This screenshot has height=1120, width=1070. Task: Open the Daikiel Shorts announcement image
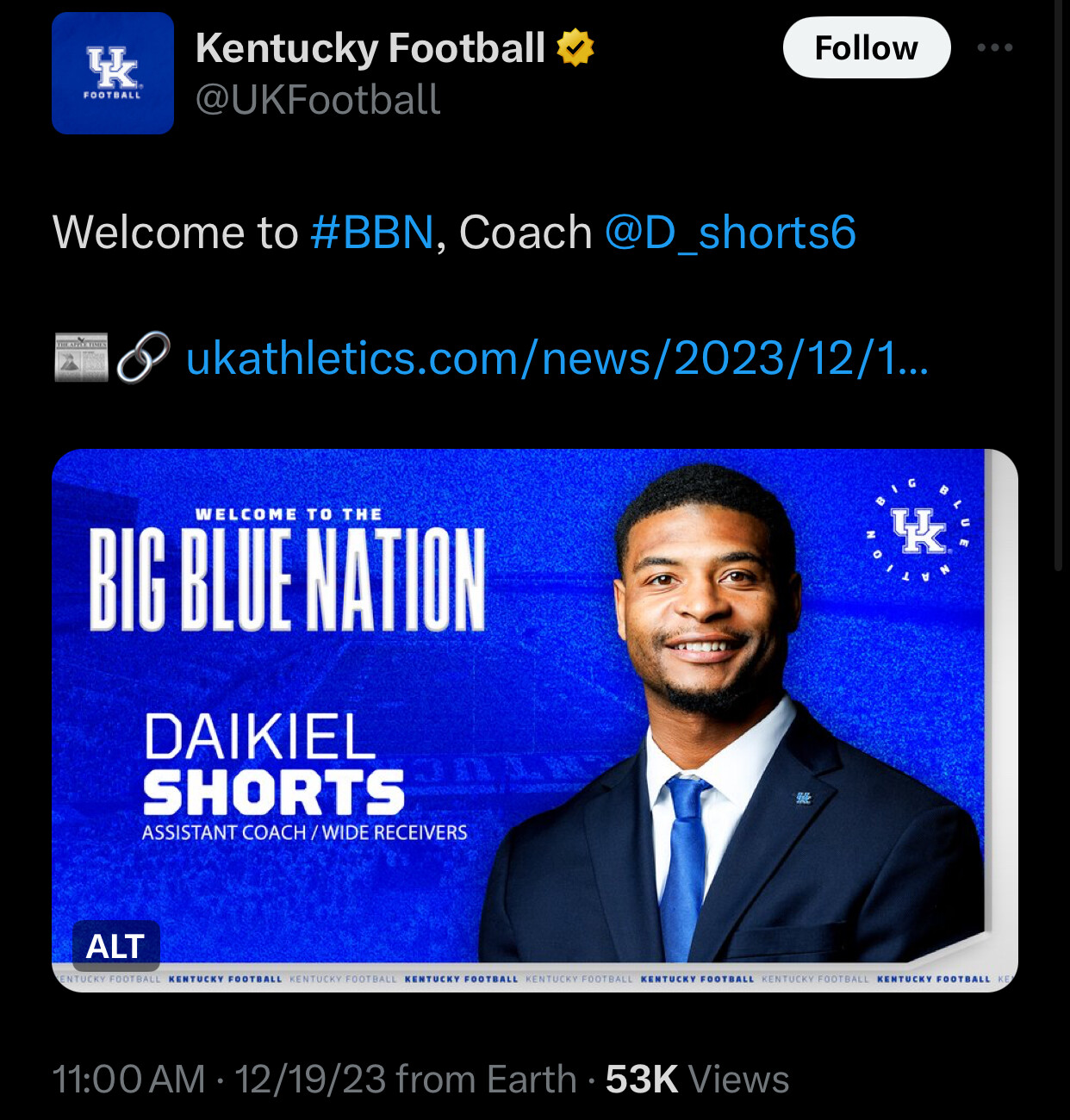(535, 720)
